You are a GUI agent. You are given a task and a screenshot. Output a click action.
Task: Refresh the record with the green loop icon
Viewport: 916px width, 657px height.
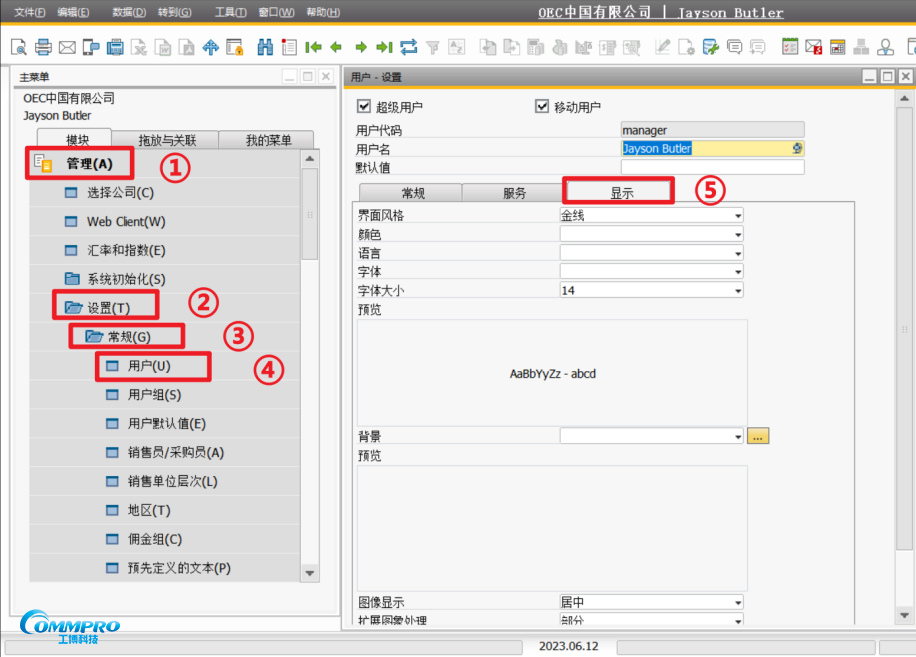(x=407, y=47)
